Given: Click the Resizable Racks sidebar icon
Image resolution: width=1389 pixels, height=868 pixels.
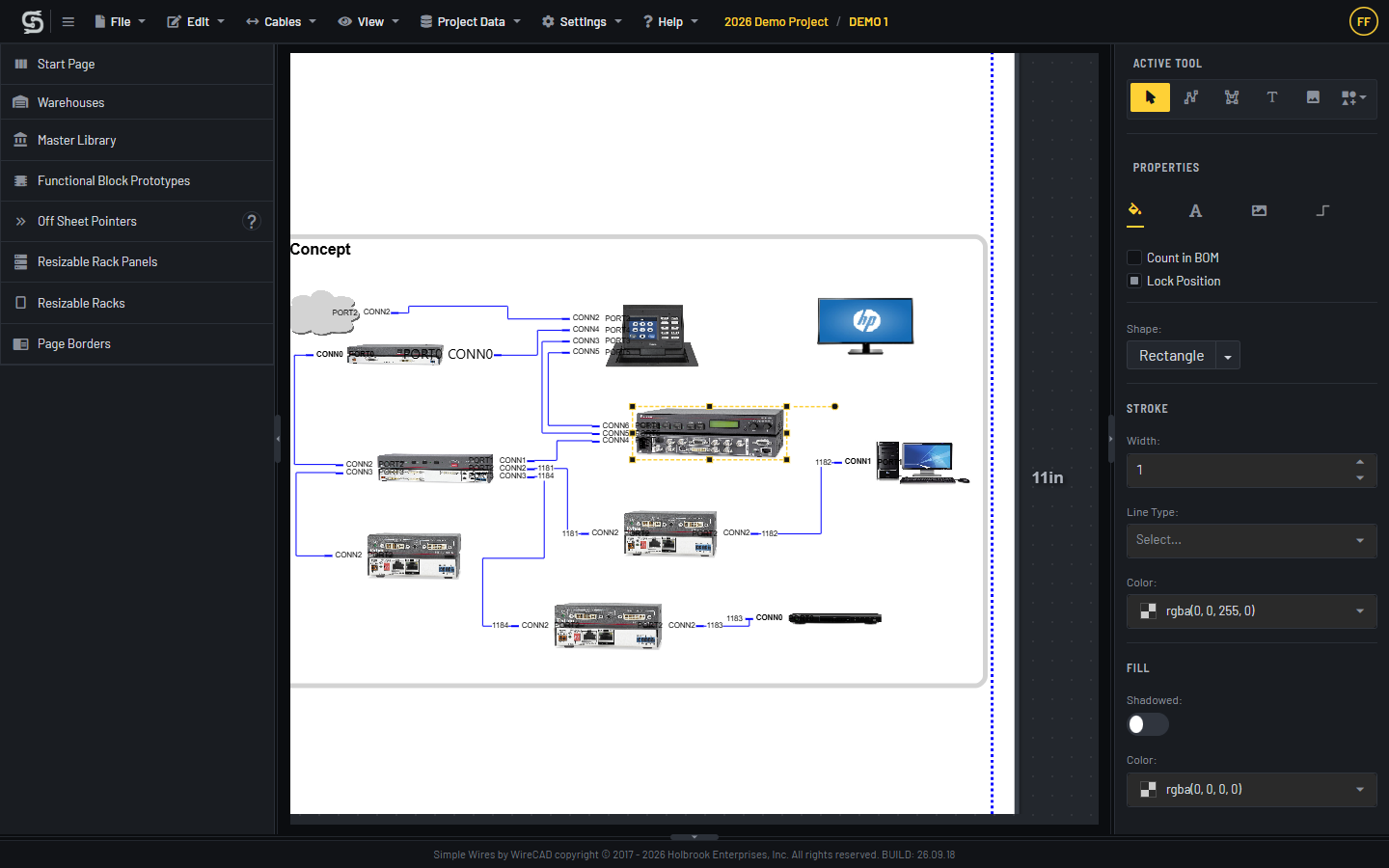Looking at the screenshot, I should point(20,303).
